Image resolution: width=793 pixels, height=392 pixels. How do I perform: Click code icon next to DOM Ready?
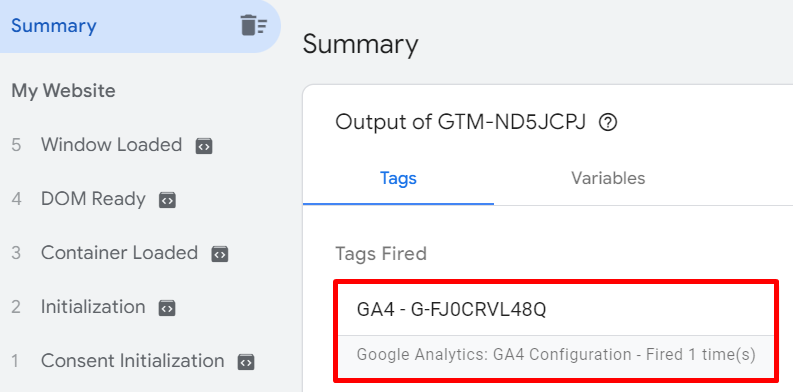[167, 200]
